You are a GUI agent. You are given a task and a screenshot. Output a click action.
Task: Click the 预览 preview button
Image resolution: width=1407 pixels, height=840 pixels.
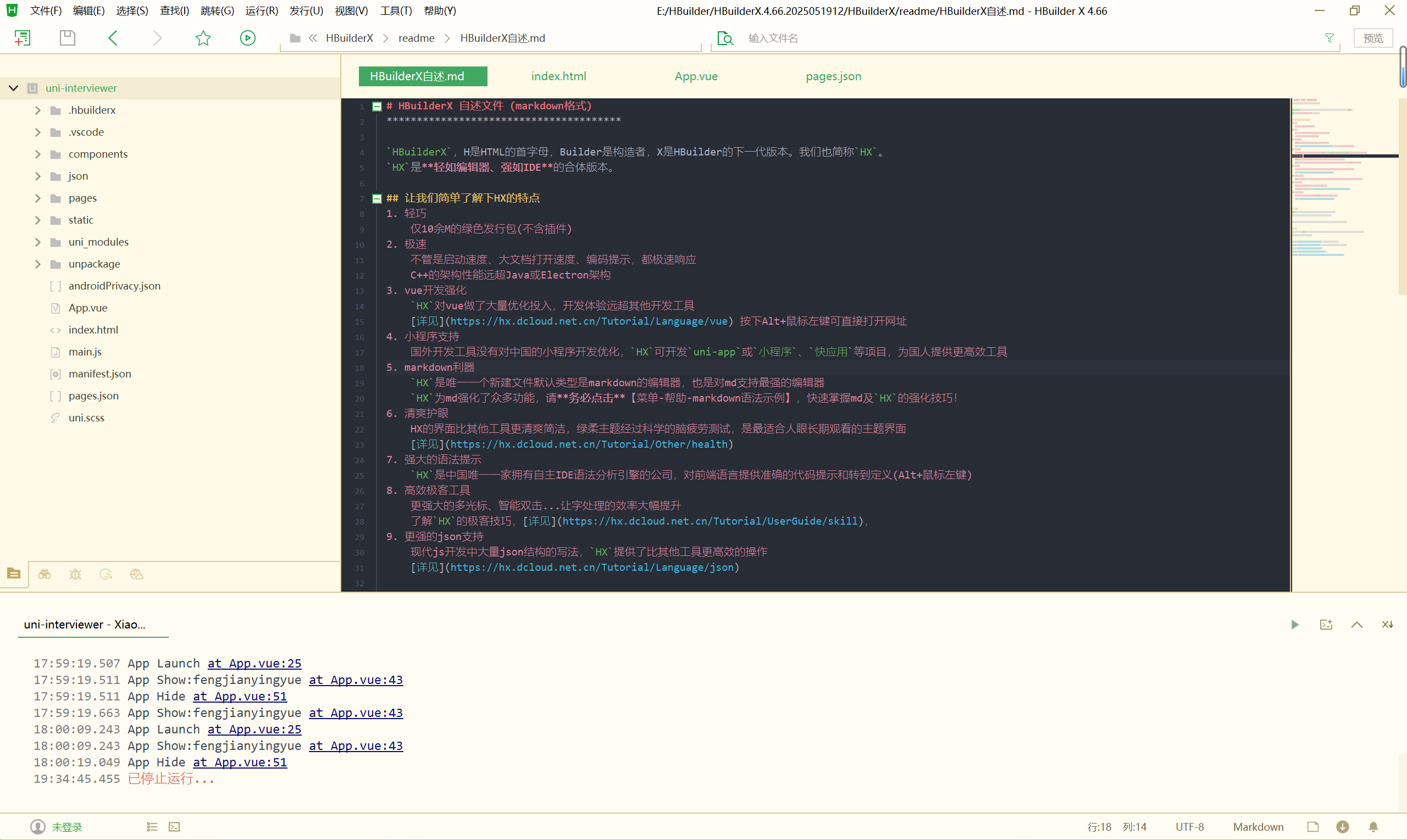(x=1373, y=38)
